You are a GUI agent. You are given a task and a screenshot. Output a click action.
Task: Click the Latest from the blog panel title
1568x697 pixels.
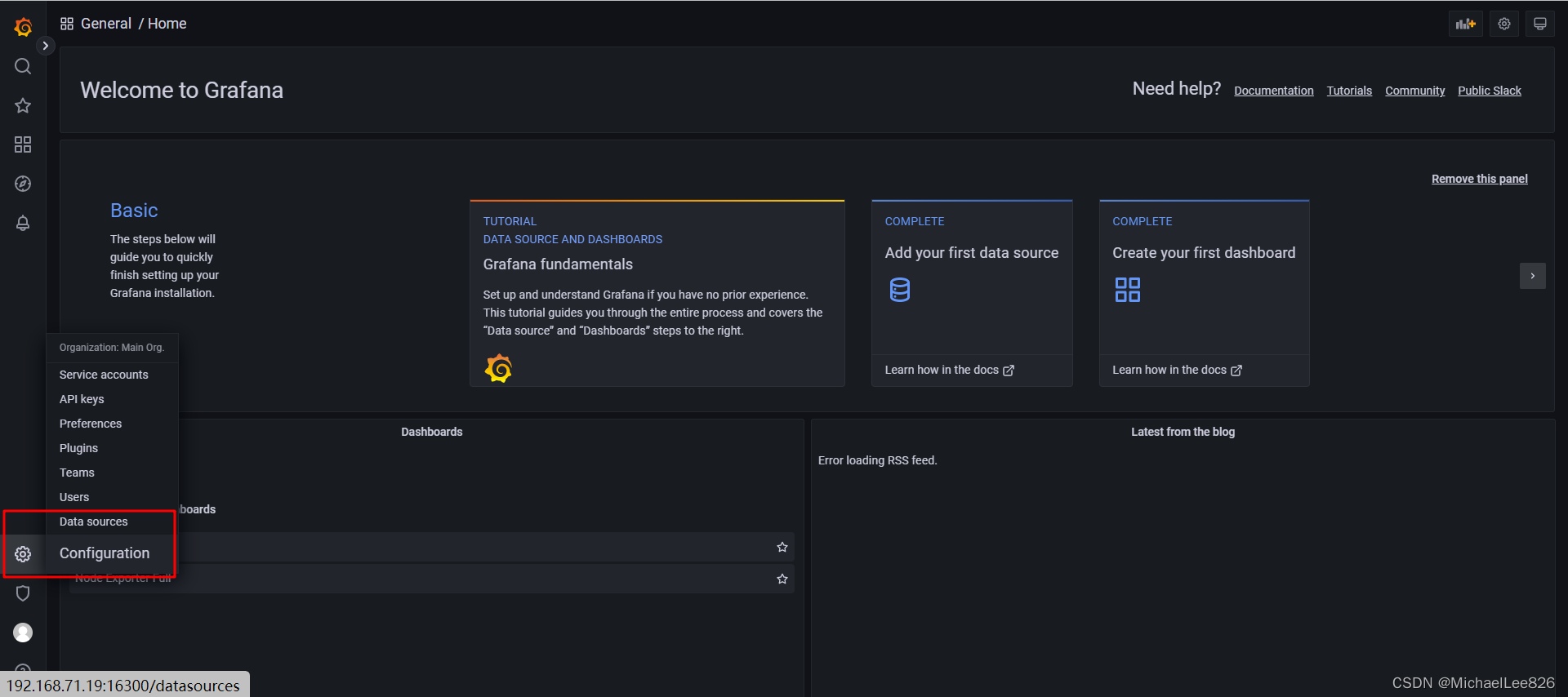[x=1183, y=432]
